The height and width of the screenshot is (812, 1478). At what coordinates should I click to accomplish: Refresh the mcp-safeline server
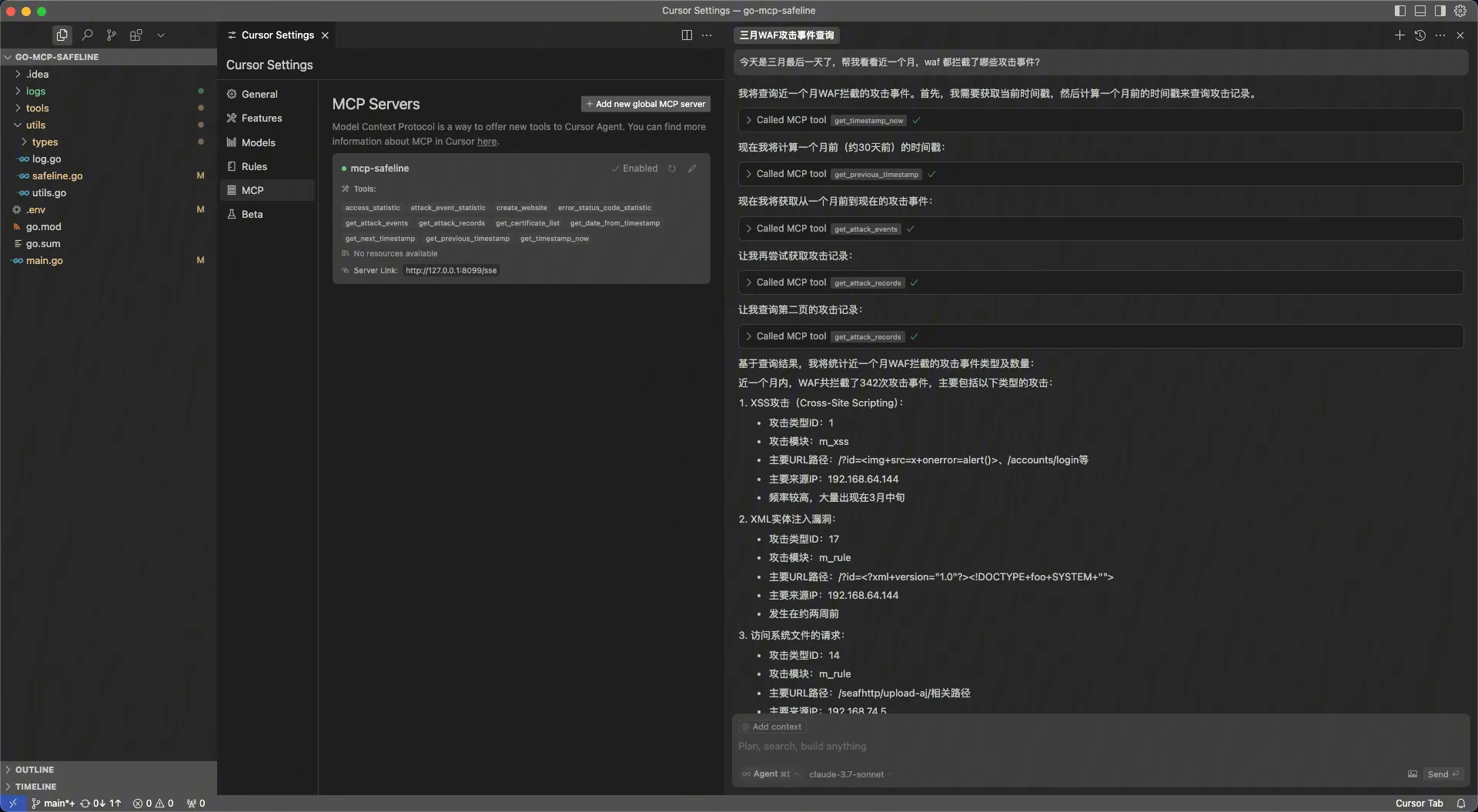coord(672,169)
